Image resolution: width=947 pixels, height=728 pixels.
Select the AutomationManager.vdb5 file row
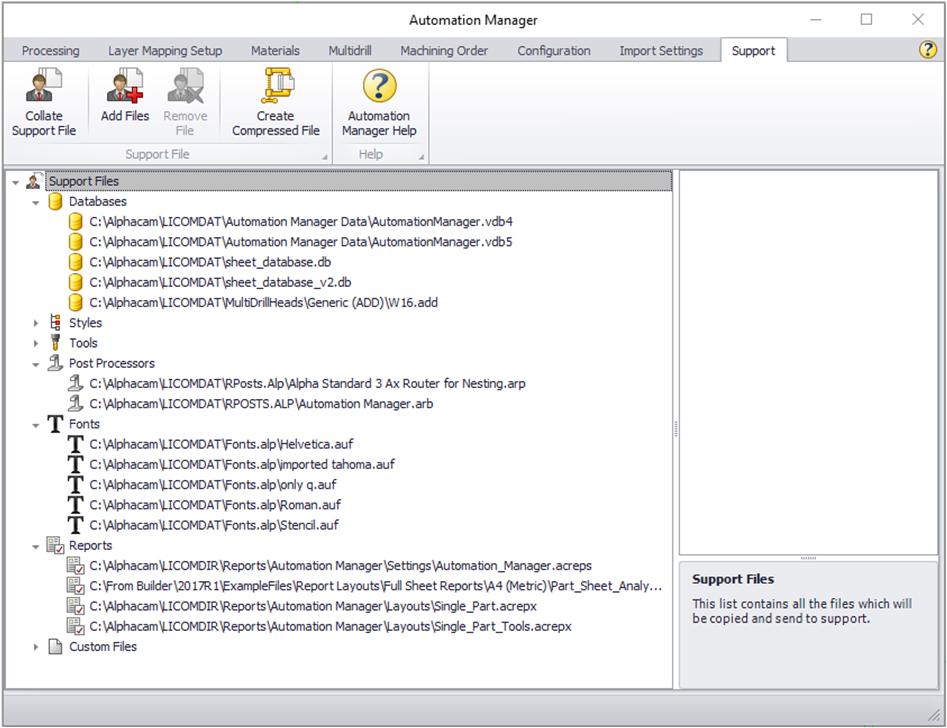(x=301, y=242)
